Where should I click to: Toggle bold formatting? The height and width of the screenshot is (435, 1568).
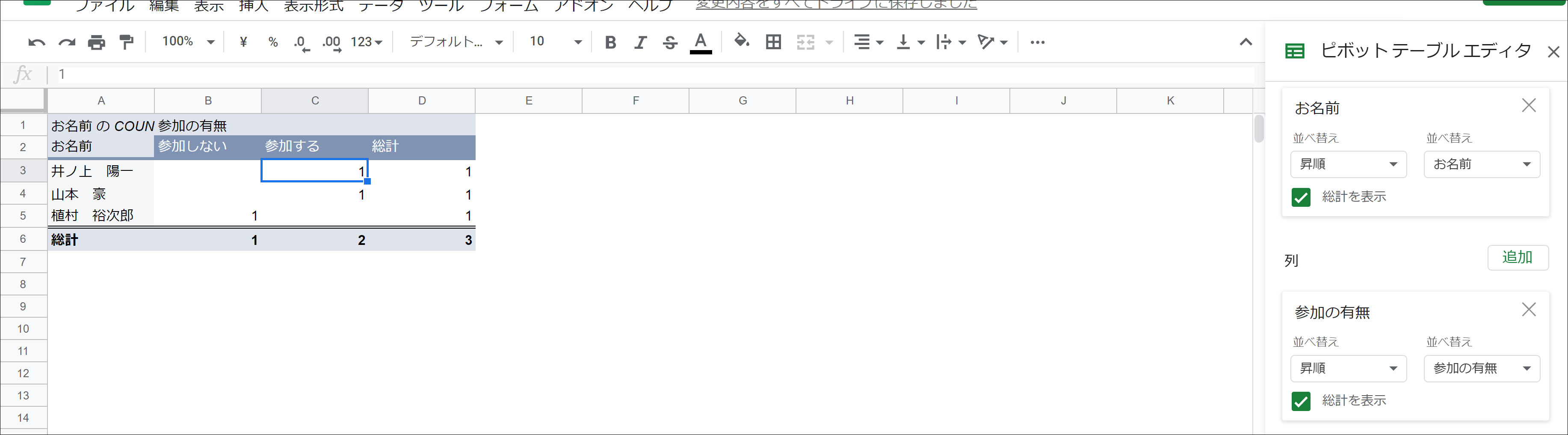610,42
